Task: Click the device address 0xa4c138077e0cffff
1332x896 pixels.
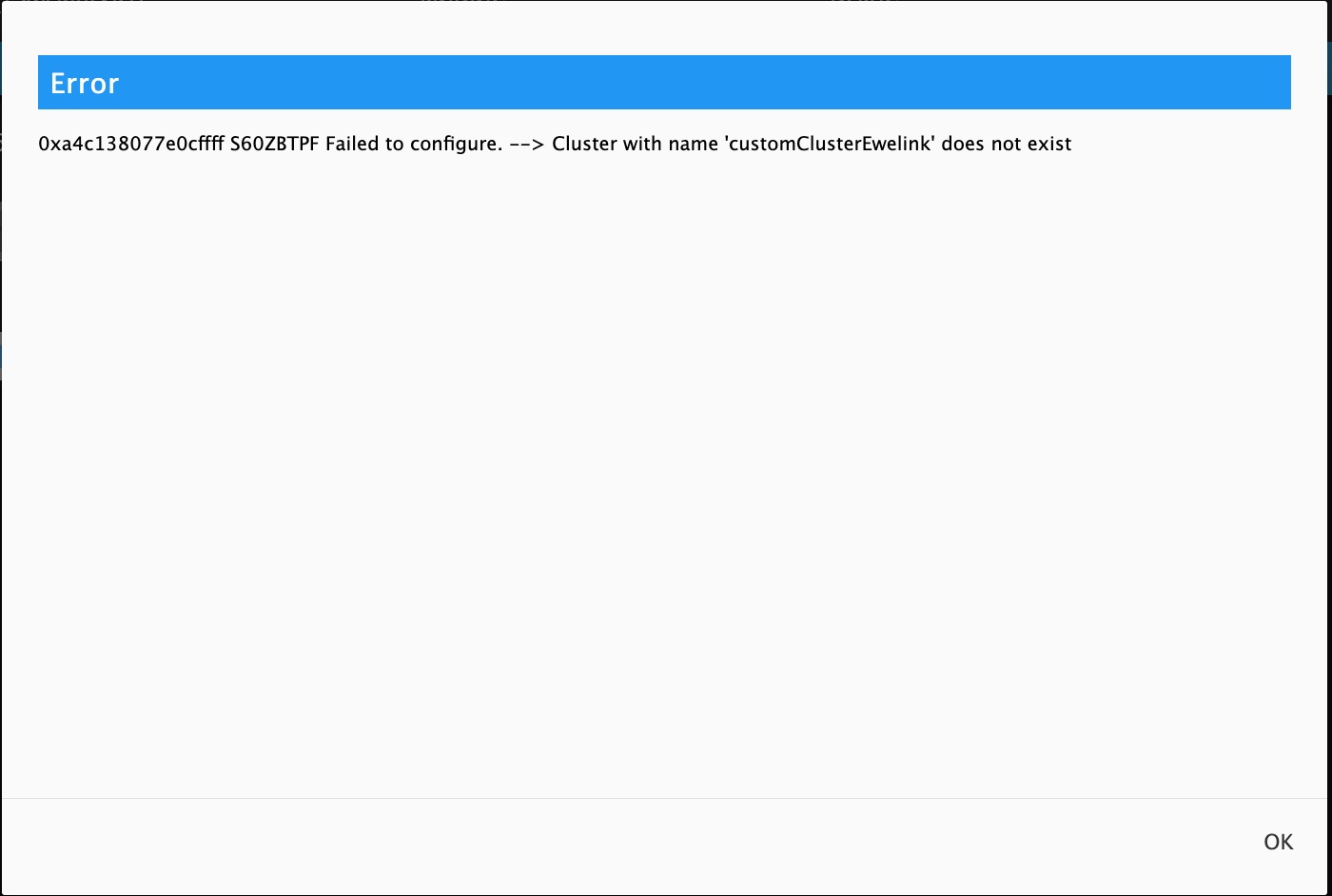Action: (x=131, y=145)
